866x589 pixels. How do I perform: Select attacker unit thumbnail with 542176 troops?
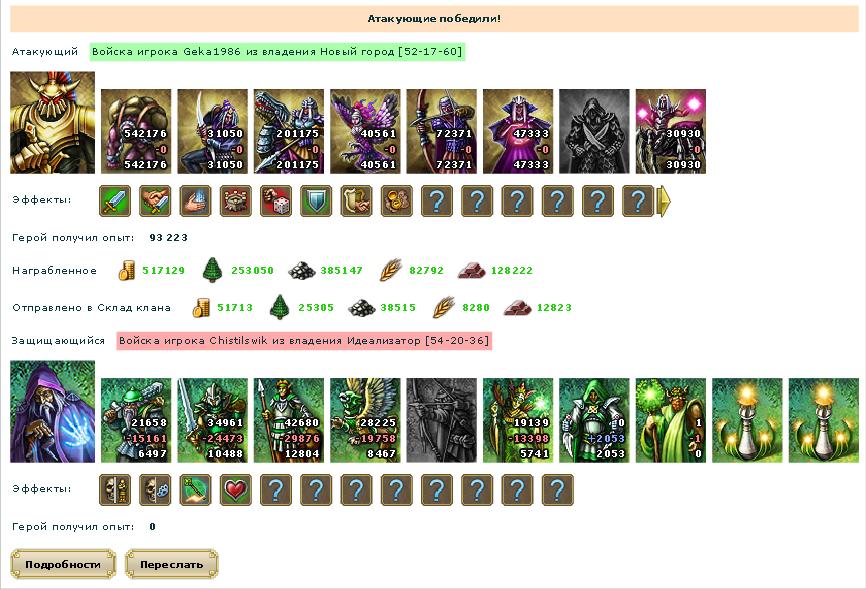pyautogui.click(x=136, y=132)
